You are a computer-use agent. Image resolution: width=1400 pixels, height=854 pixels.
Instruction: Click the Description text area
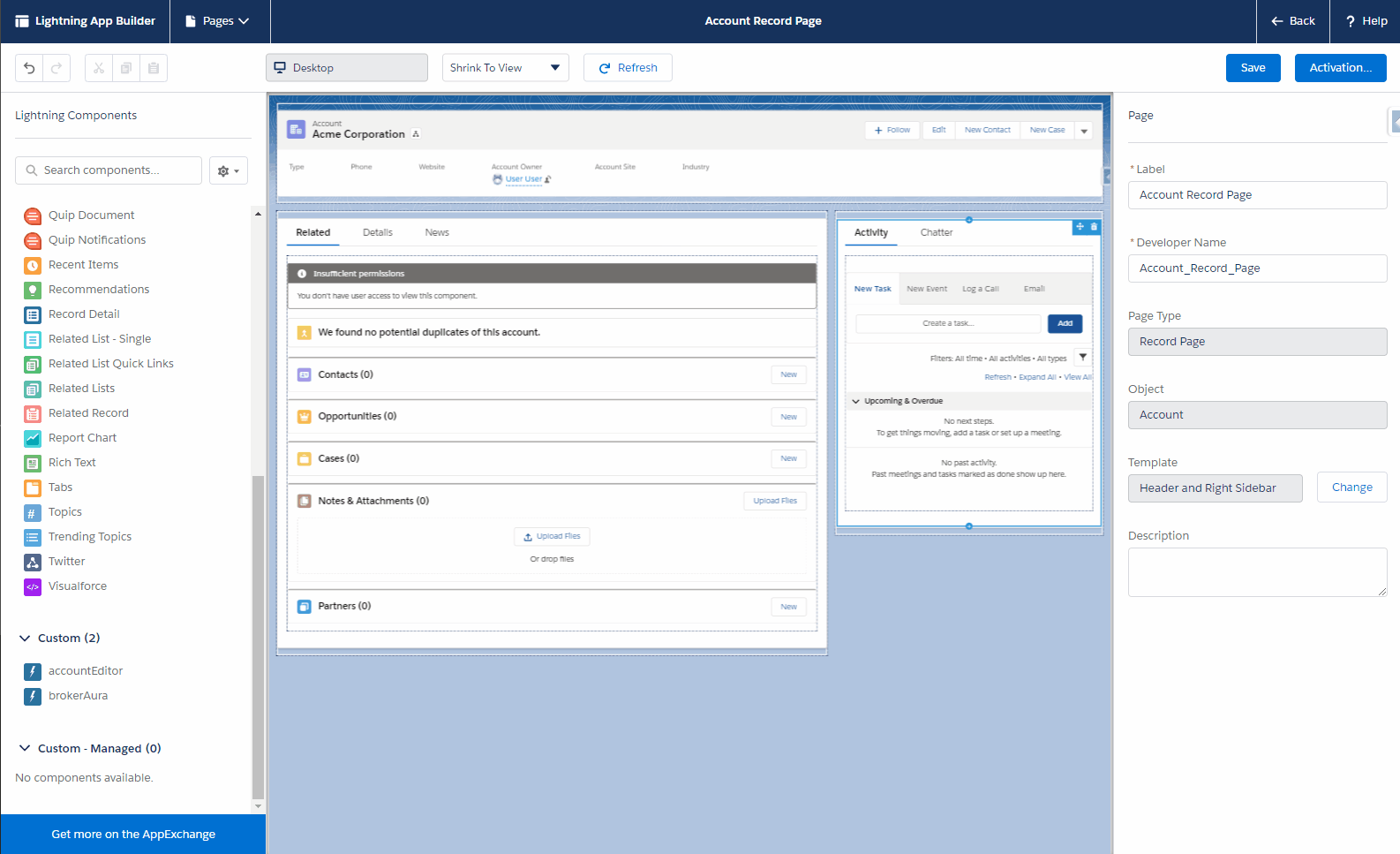(x=1257, y=572)
